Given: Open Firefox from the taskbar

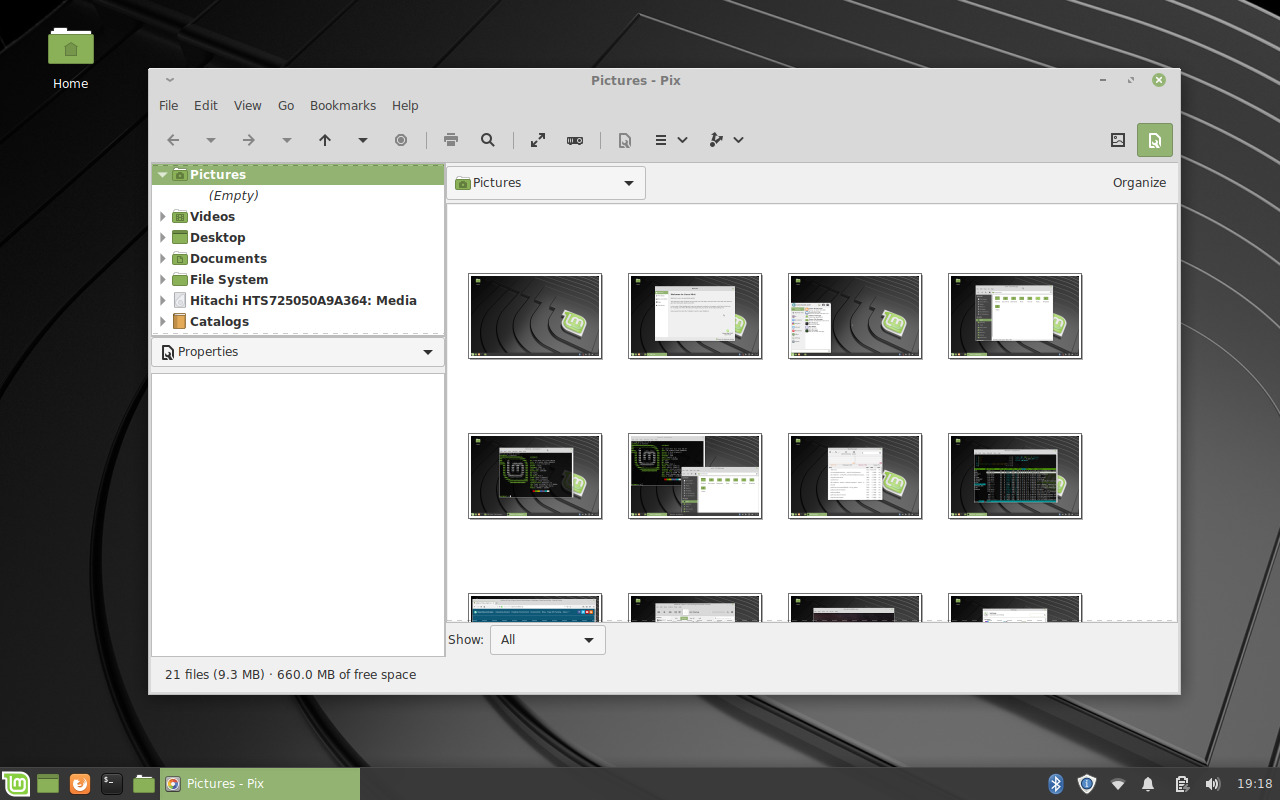Looking at the screenshot, I should (78, 784).
